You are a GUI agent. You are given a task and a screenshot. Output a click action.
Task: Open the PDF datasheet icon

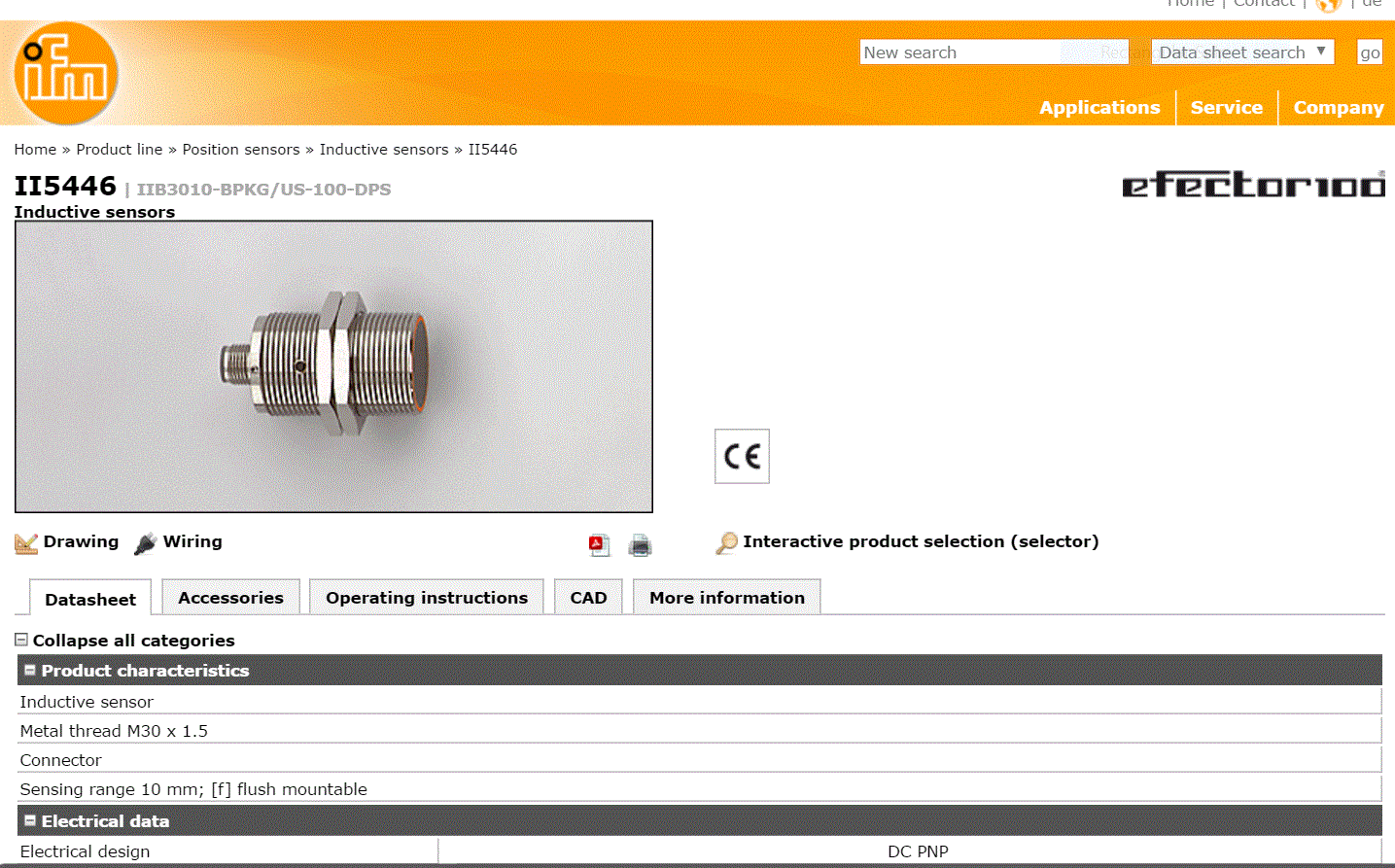click(x=599, y=544)
